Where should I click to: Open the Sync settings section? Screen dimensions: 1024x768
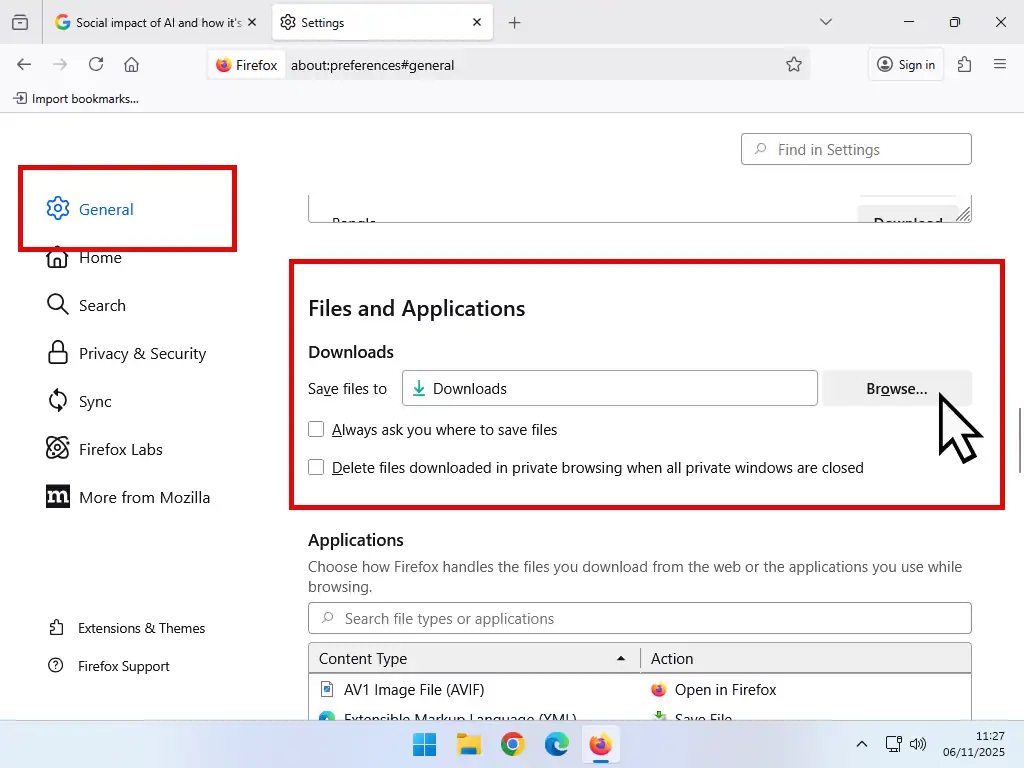pos(93,401)
